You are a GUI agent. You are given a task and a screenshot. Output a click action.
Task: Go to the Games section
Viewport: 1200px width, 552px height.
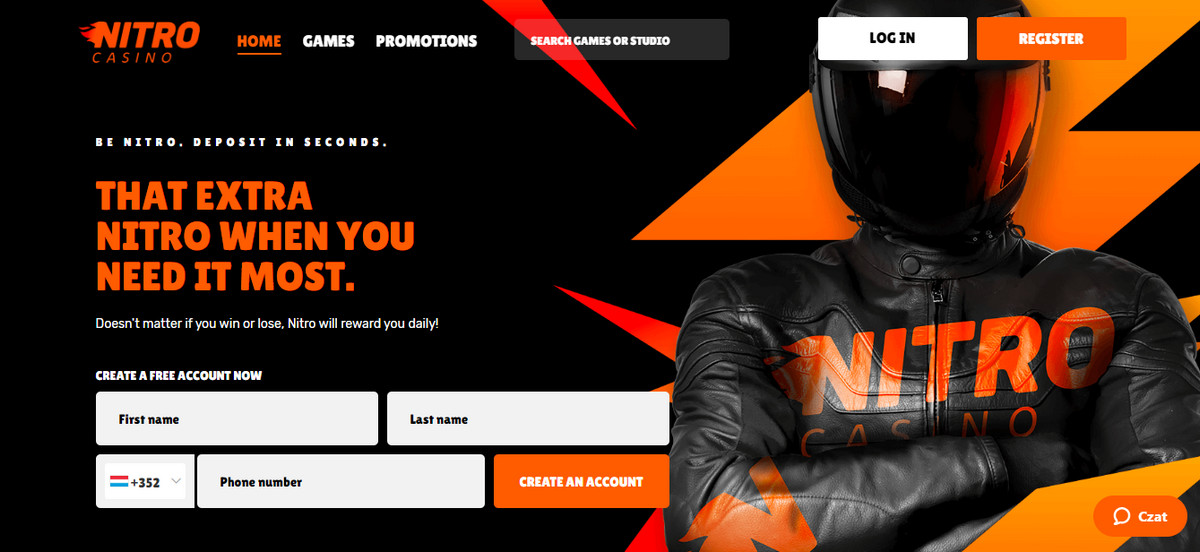click(329, 41)
